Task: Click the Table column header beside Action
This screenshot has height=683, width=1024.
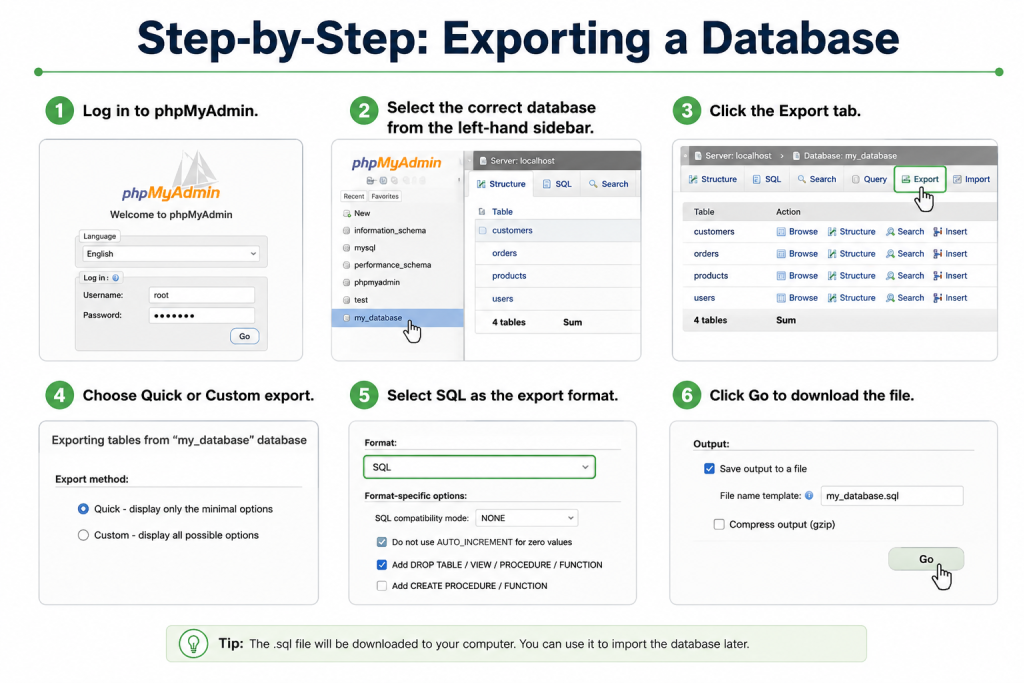Action: (x=704, y=212)
